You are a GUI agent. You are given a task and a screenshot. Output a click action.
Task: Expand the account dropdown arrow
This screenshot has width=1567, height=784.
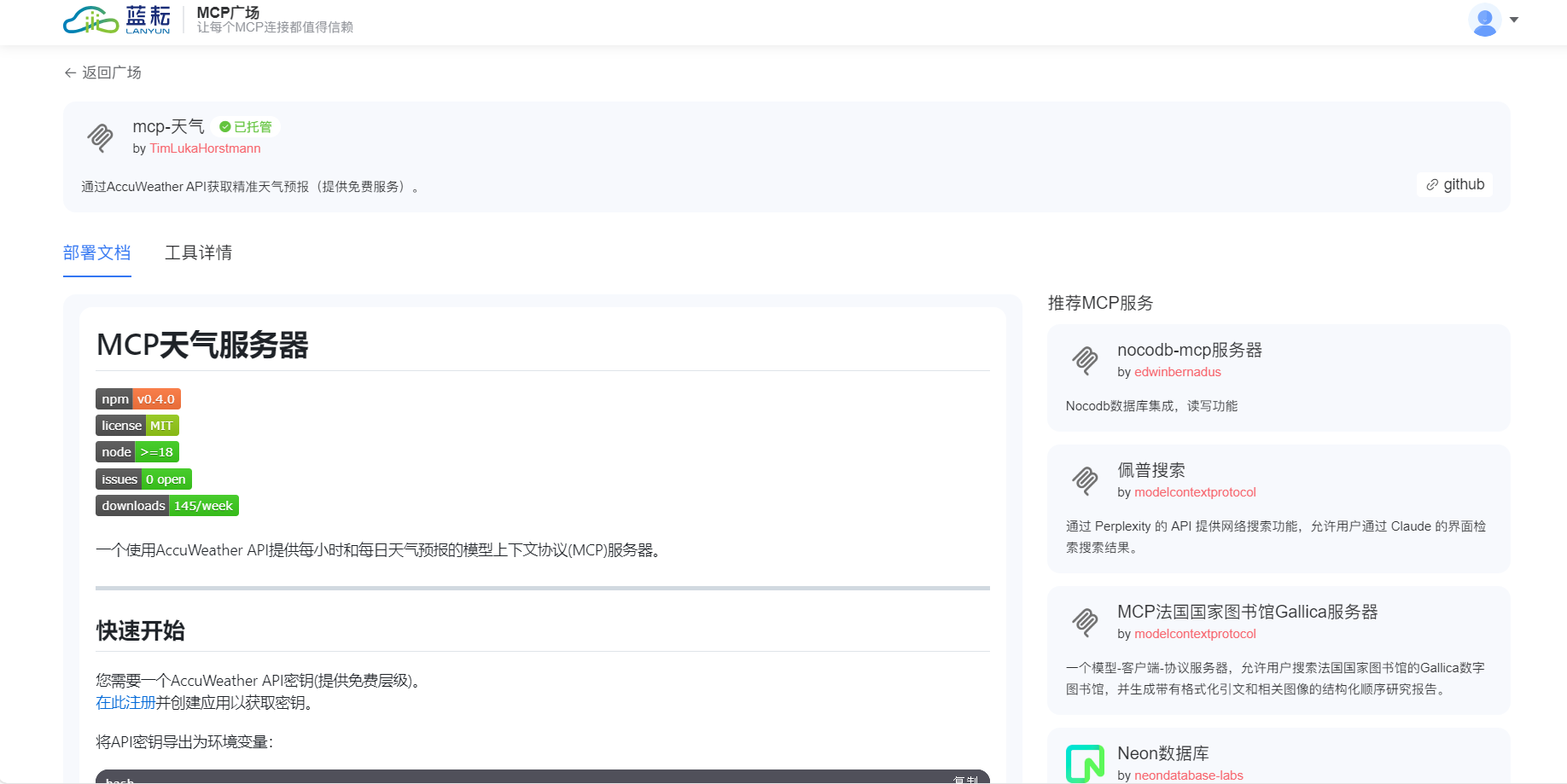coord(1514,20)
